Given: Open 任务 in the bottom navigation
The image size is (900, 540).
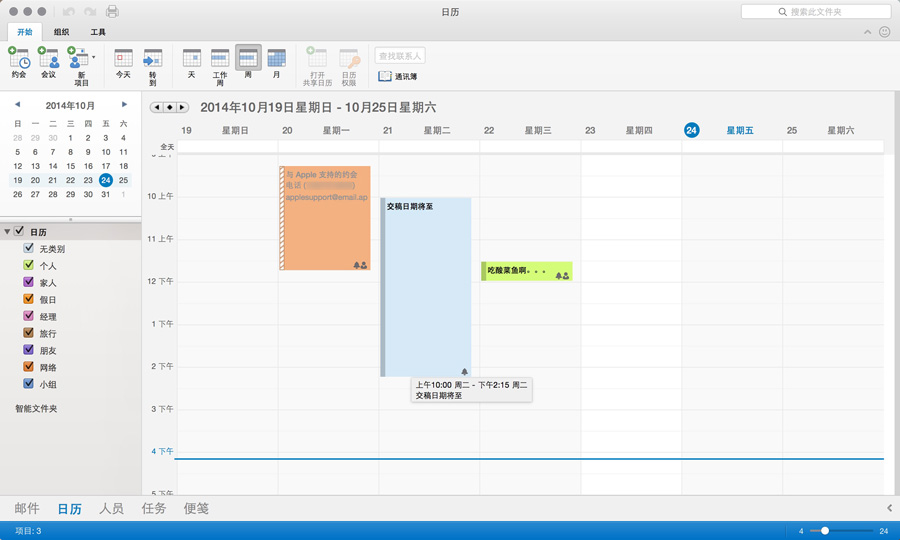Looking at the screenshot, I should [154, 508].
